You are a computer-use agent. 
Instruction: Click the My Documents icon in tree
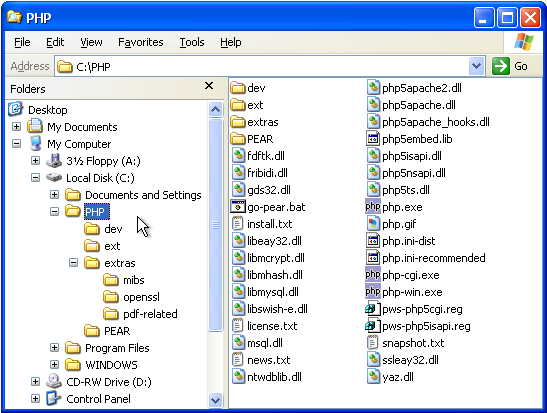(35, 126)
